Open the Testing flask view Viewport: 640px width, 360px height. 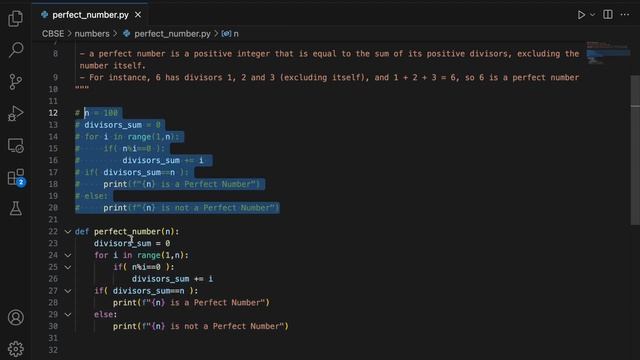[x=16, y=209]
